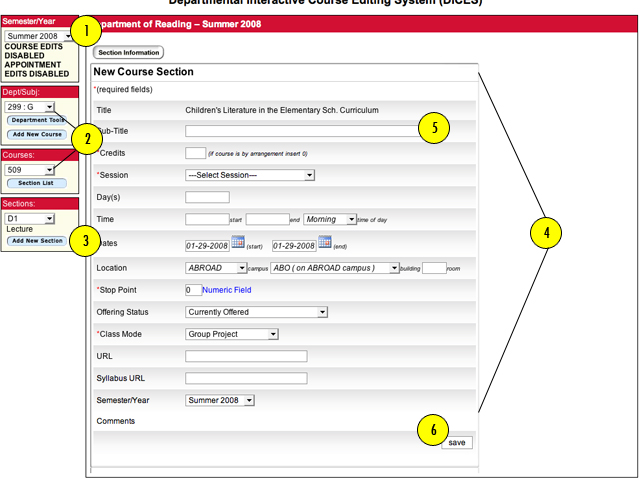Click the Numeric Field link
This screenshot has height=490, width=640.
(x=227, y=290)
